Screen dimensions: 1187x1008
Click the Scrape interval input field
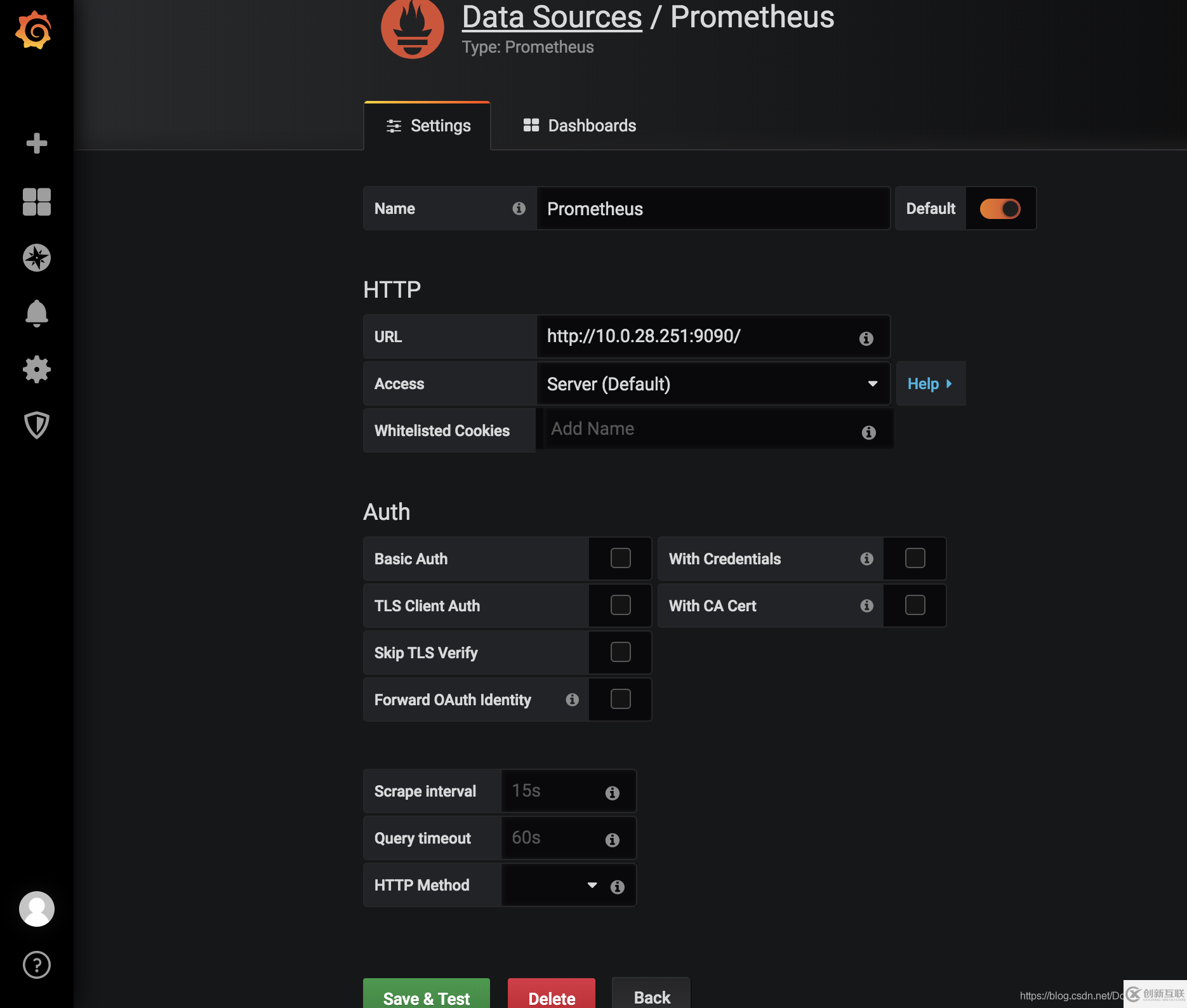point(569,791)
